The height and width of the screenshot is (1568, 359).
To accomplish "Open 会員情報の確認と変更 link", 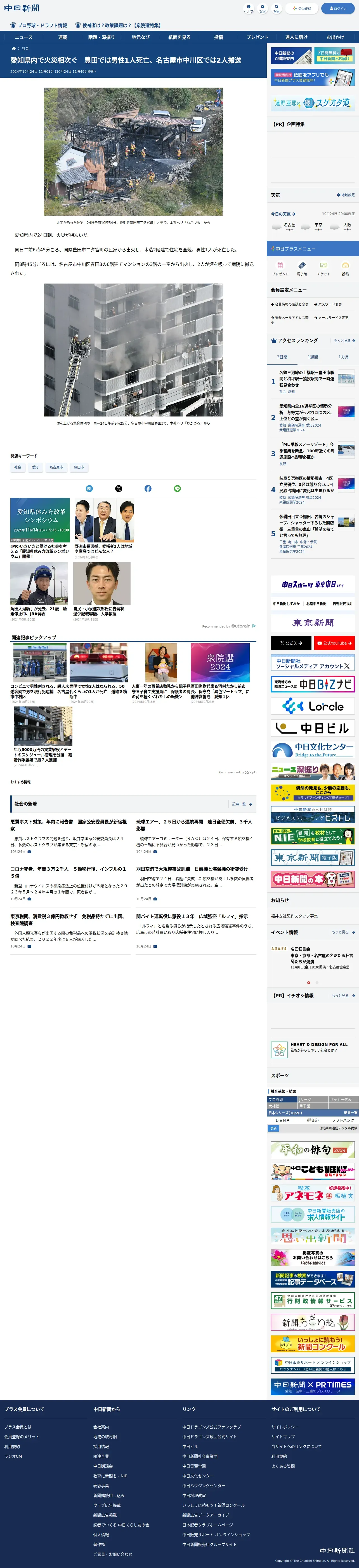I will click(x=290, y=304).
